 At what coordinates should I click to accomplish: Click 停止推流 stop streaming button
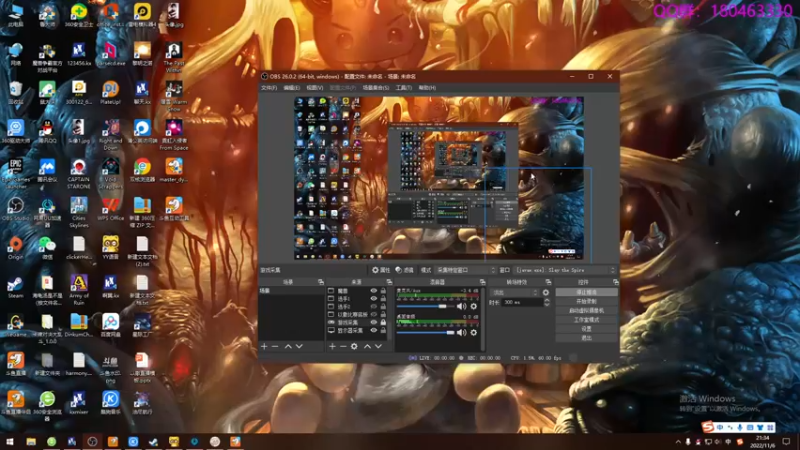point(586,292)
